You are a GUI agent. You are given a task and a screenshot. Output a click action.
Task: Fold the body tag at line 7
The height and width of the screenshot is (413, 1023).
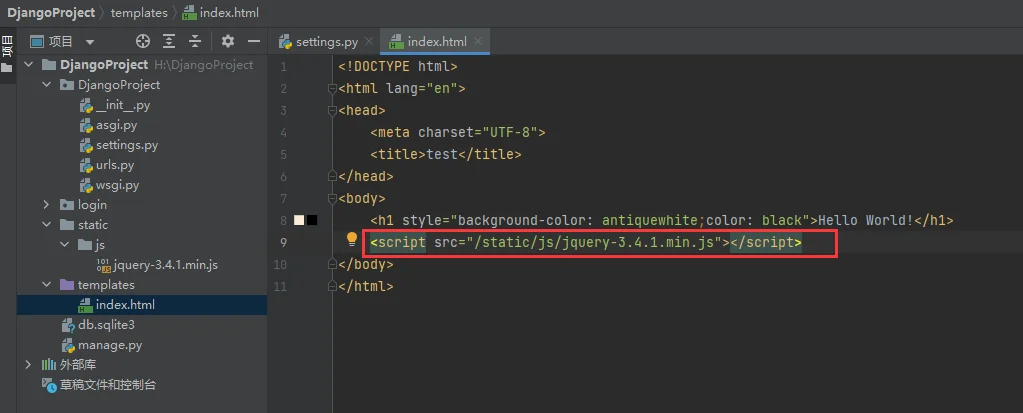tap(333, 198)
